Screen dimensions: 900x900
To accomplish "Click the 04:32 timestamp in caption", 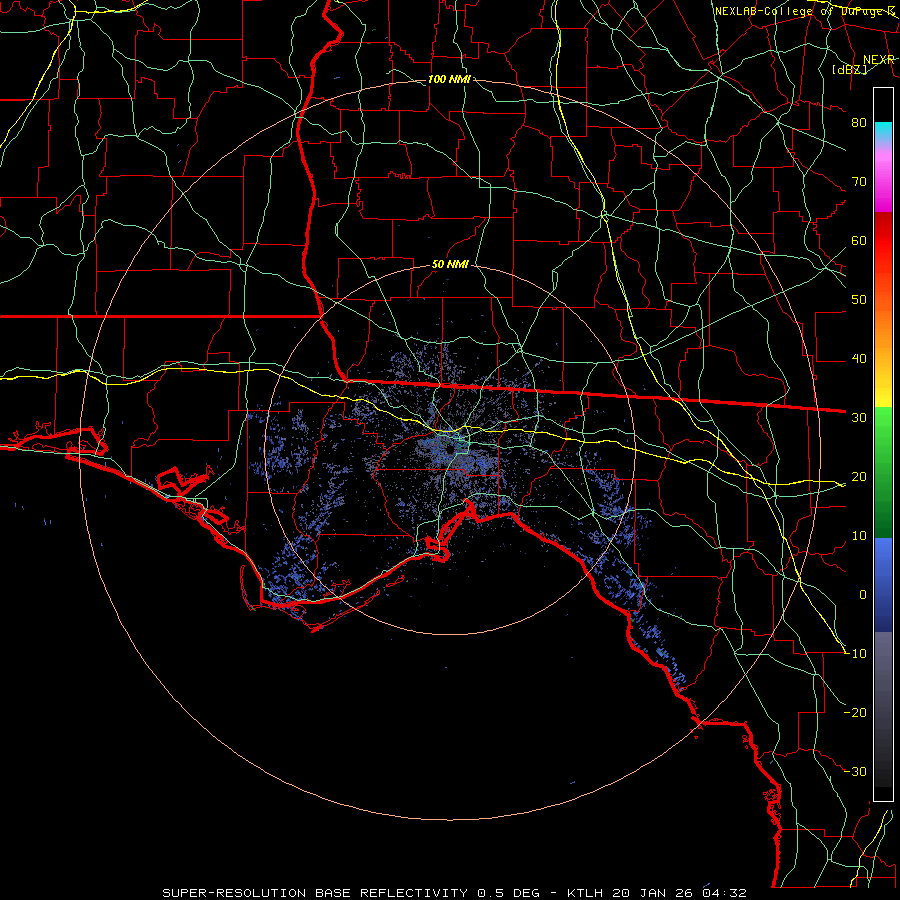I will [726, 893].
